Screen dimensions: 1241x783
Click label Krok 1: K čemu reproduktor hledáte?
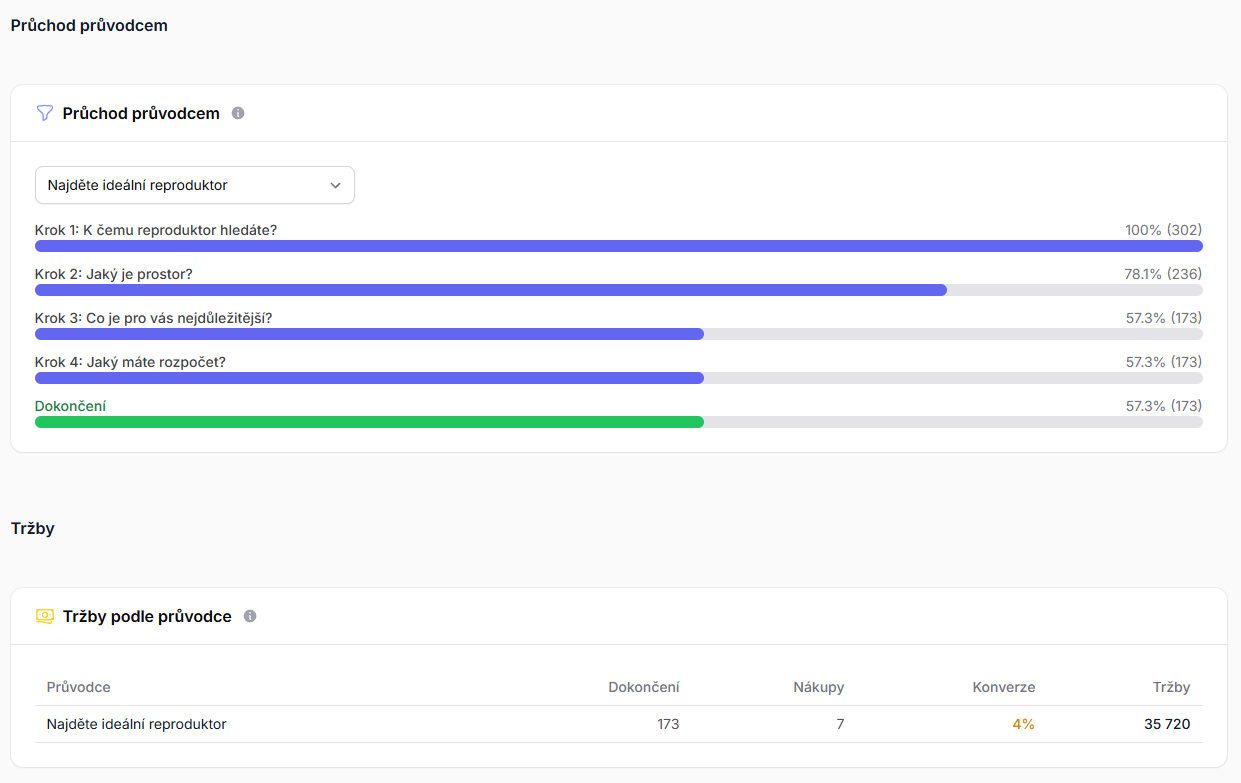pos(156,230)
